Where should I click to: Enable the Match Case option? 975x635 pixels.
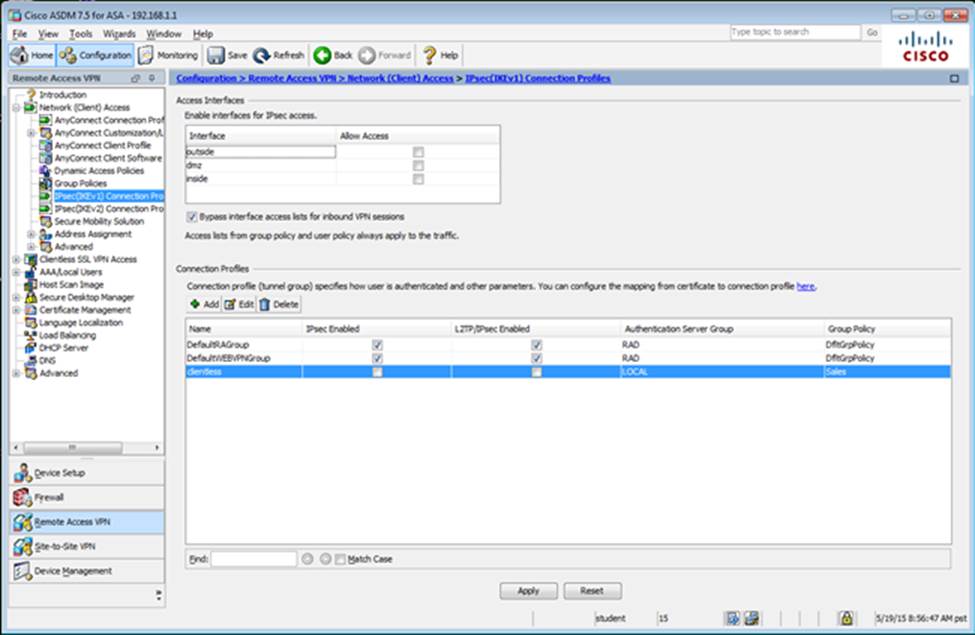(x=340, y=559)
